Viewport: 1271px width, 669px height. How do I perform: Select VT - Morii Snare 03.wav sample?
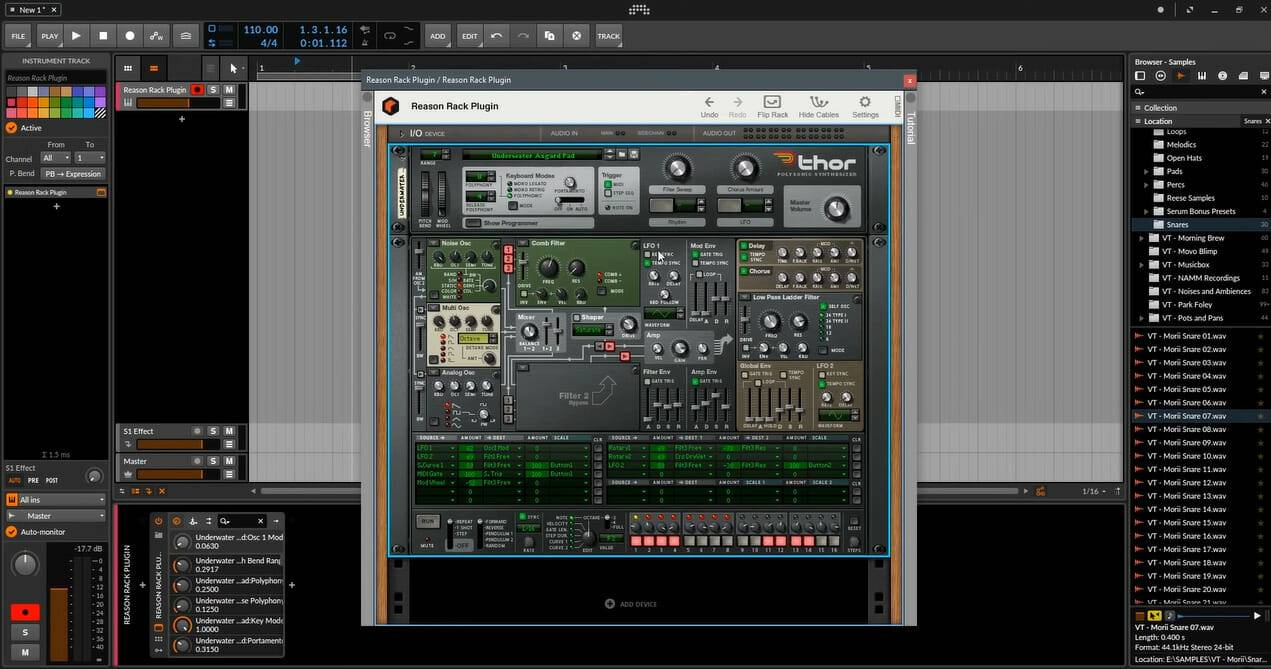coord(1186,362)
